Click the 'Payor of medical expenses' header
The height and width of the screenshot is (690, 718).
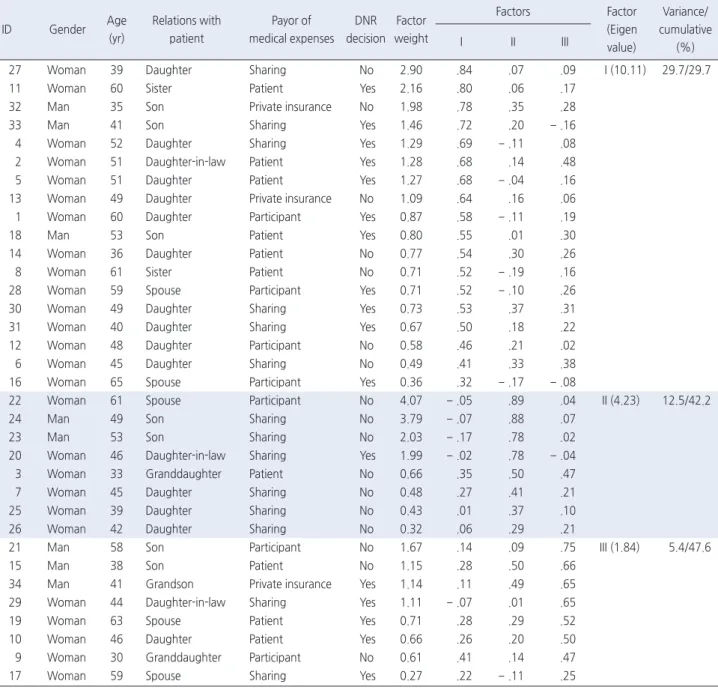pyautogui.click(x=291, y=29)
